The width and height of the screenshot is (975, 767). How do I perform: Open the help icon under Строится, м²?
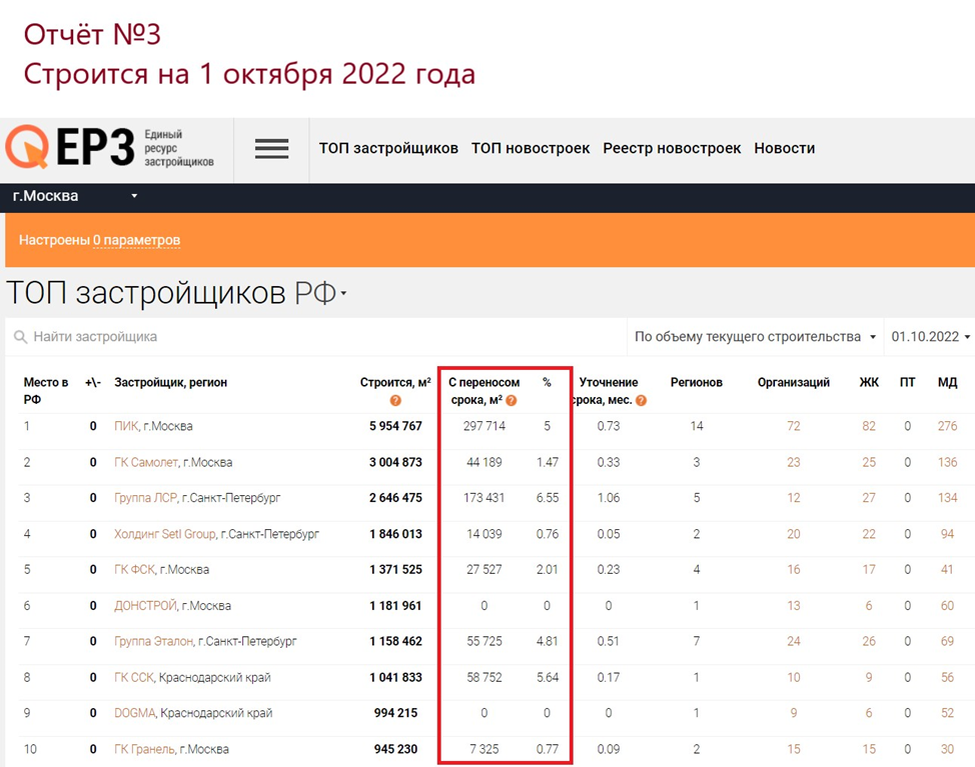pos(396,400)
